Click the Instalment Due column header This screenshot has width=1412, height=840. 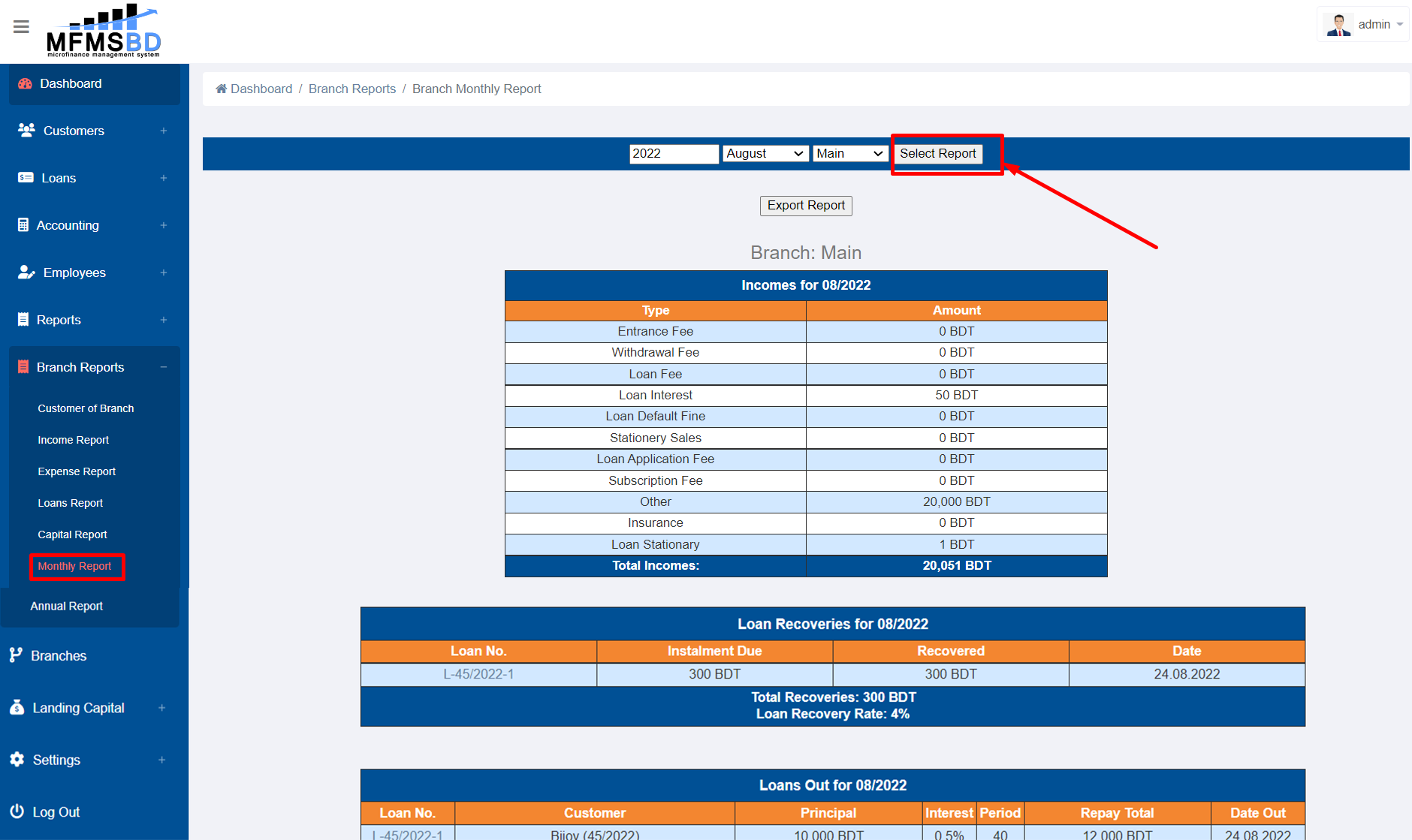715,651
